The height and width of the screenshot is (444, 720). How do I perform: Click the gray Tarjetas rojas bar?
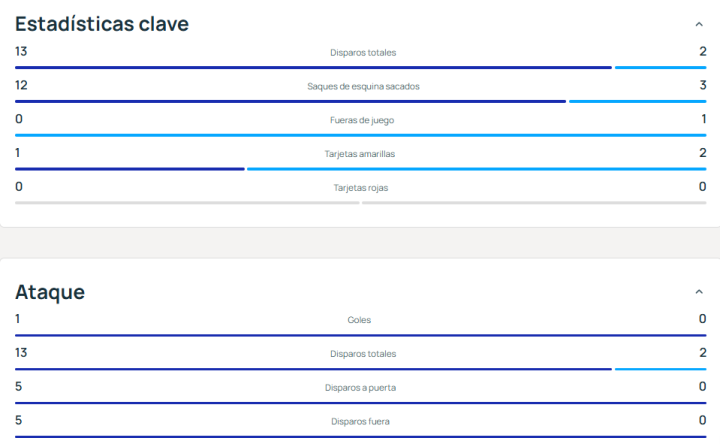pyautogui.click(x=187, y=203)
